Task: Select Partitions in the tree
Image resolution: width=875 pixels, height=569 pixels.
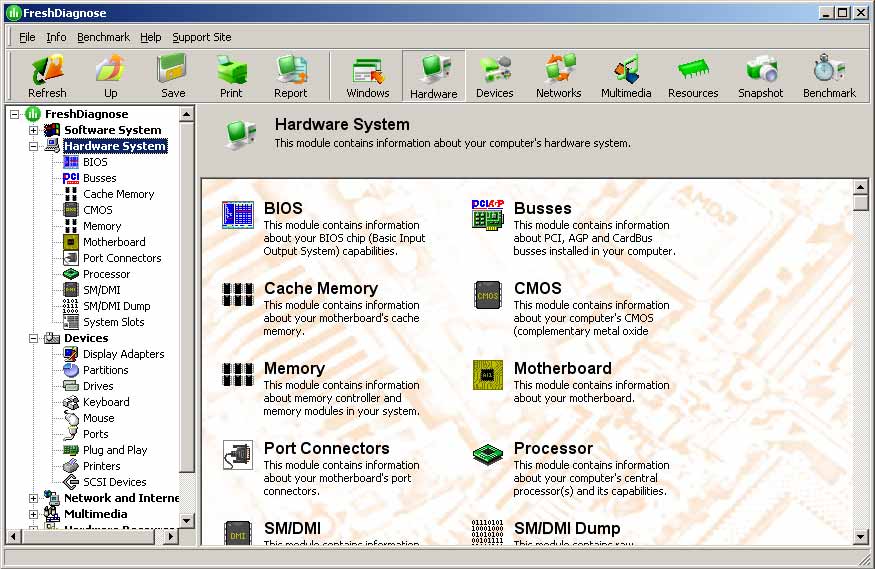Action: (x=105, y=370)
